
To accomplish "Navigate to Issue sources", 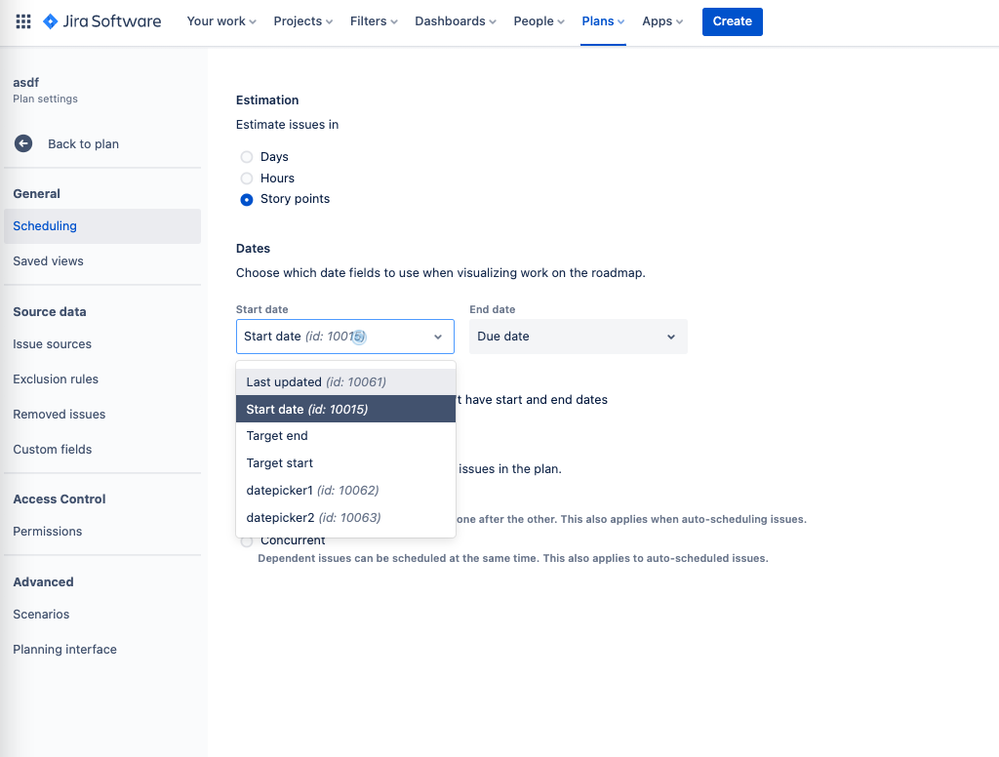I will tap(51, 344).
